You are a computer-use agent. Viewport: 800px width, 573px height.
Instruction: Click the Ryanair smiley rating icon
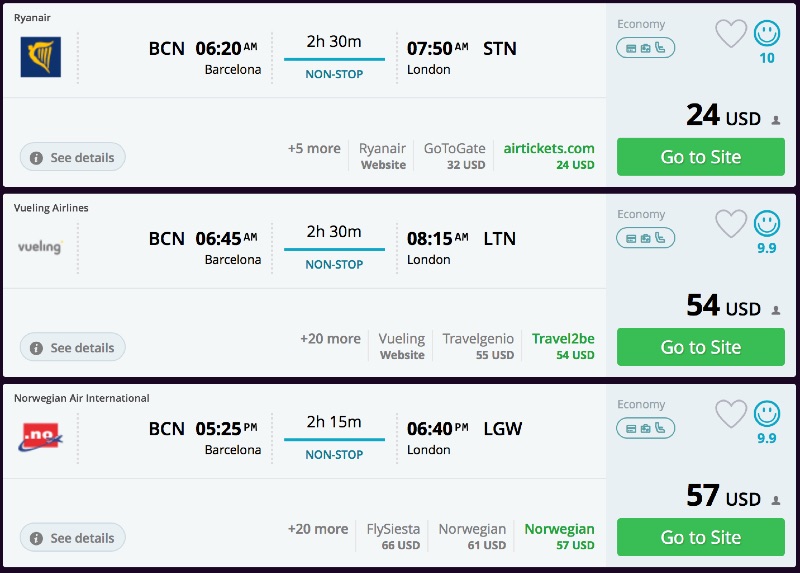click(767, 33)
